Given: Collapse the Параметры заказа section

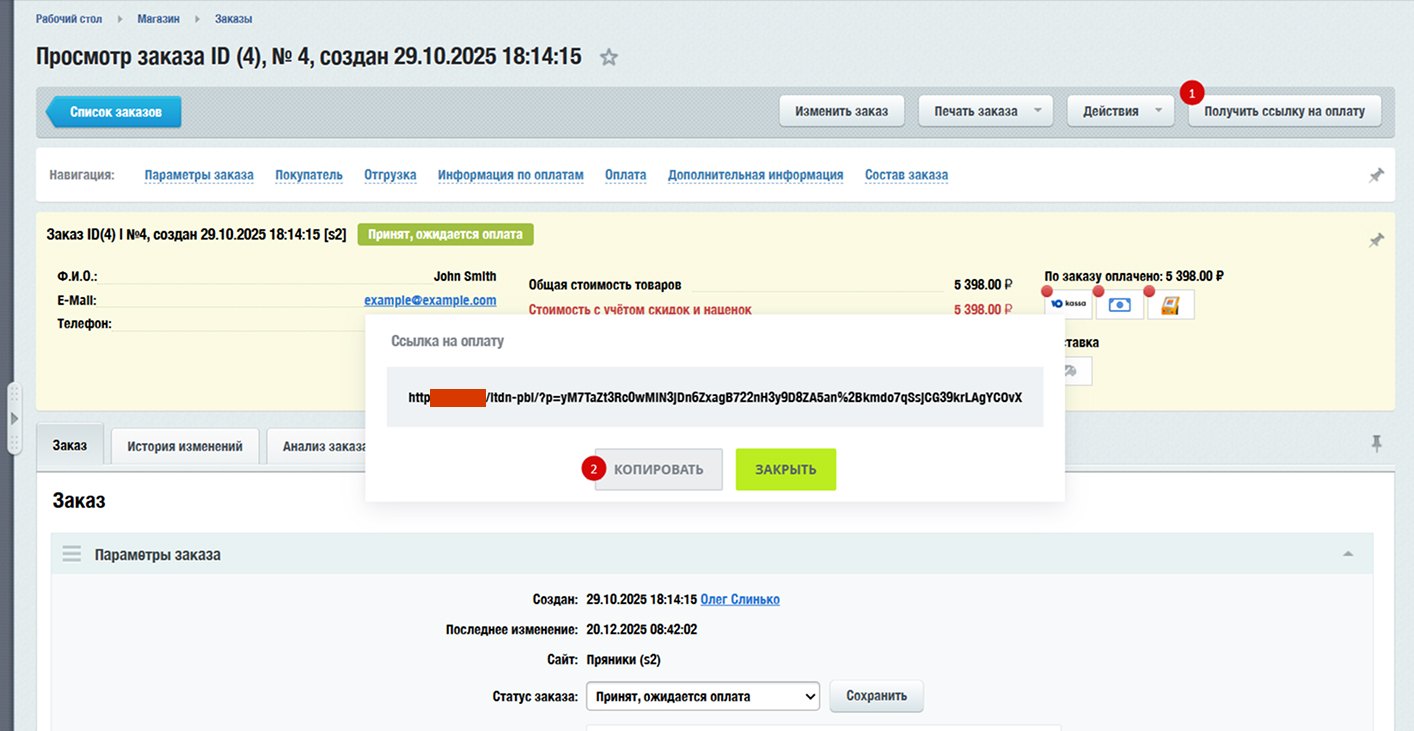Looking at the screenshot, I should 1349,553.
